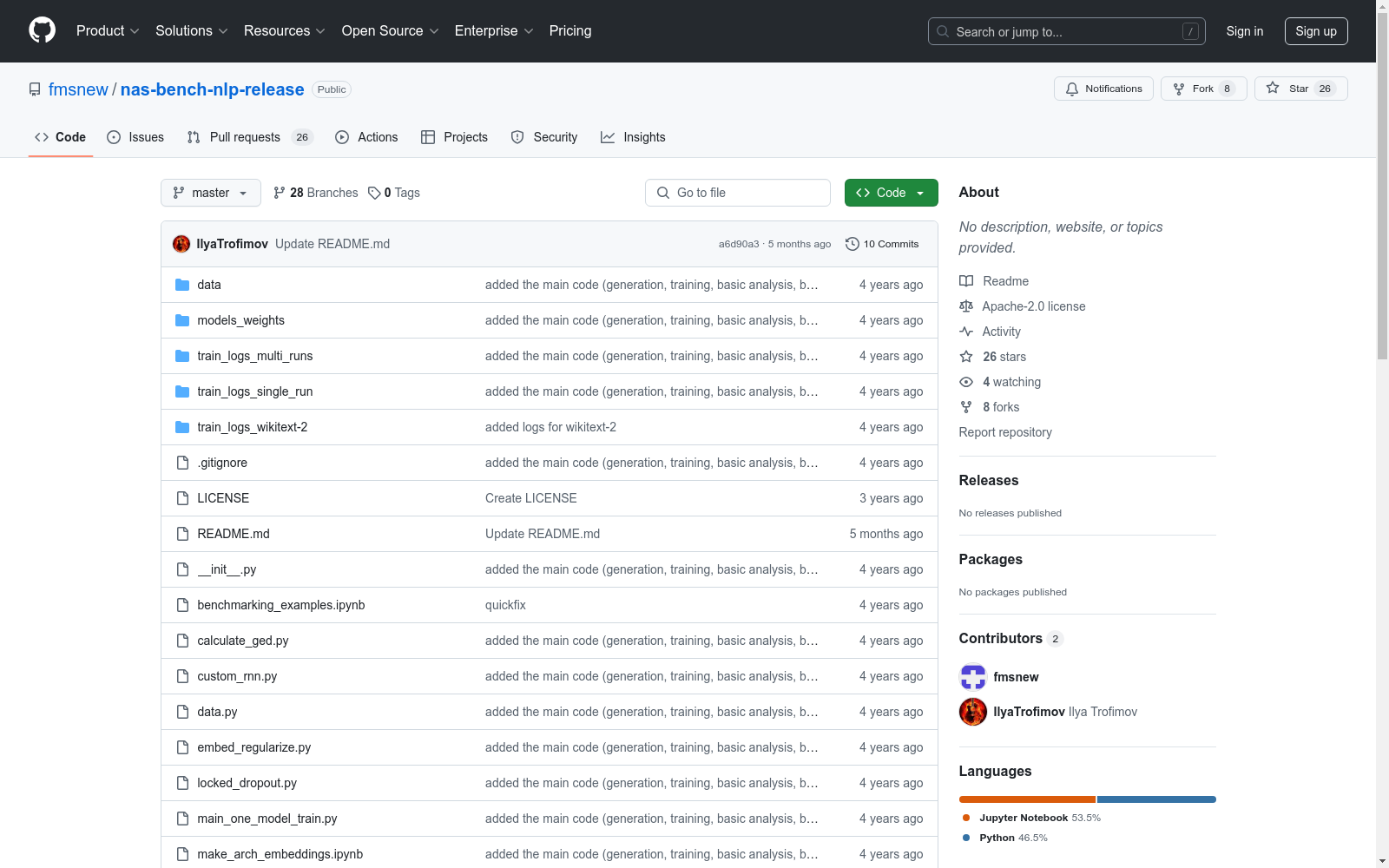The width and height of the screenshot is (1389, 868).
Task: Open the Pricing page link
Action: [x=570, y=31]
